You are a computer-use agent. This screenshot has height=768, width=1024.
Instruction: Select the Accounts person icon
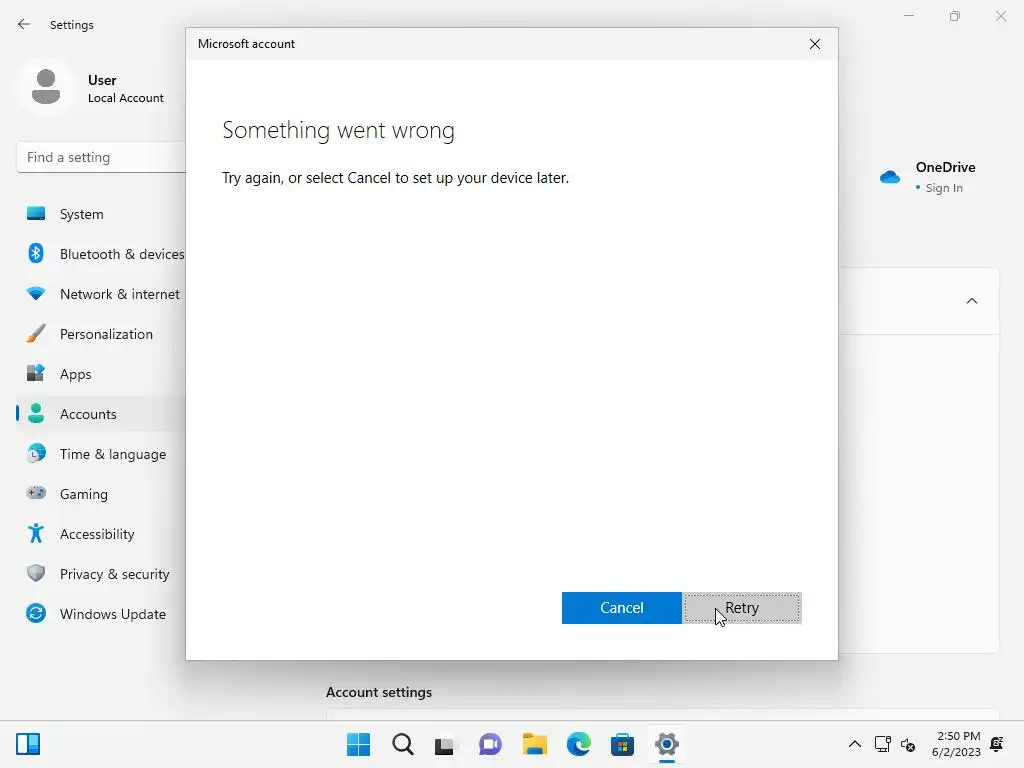[x=37, y=413]
